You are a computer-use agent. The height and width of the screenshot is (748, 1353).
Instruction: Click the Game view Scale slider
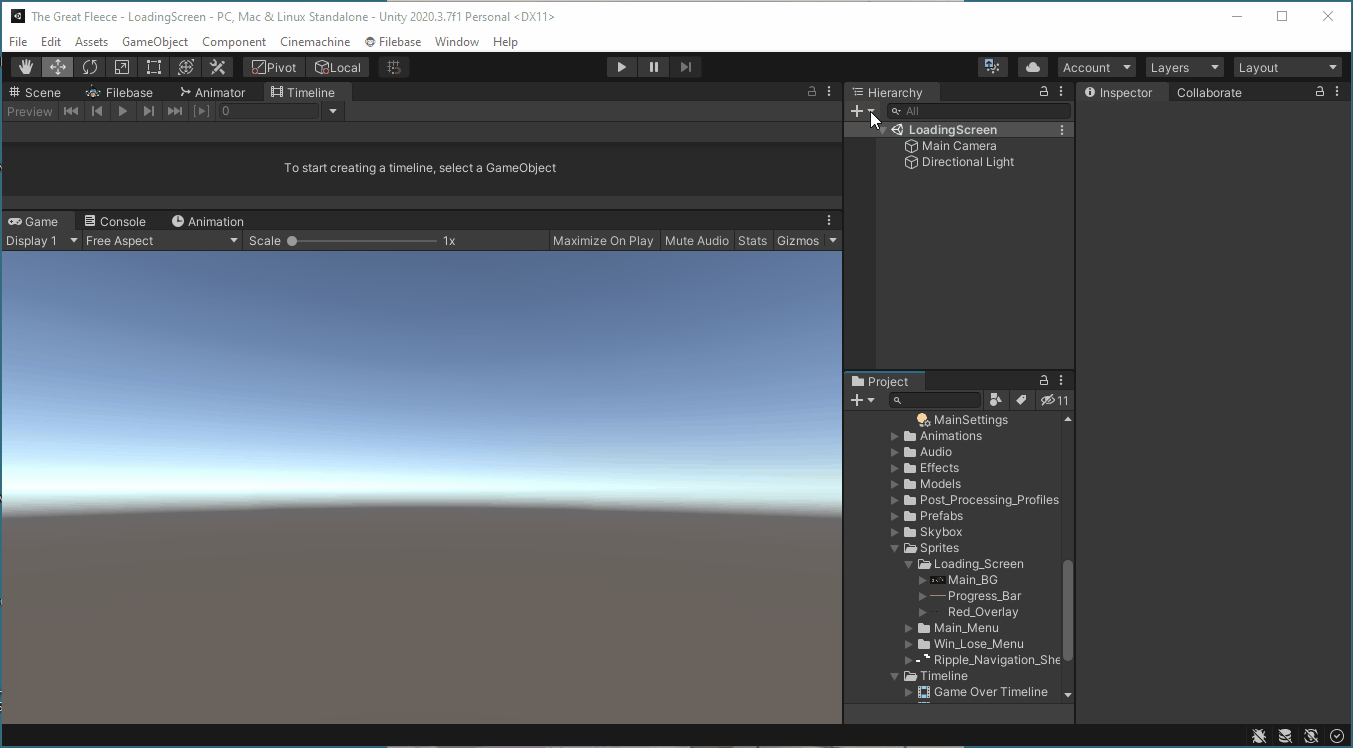tap(365, 241)
